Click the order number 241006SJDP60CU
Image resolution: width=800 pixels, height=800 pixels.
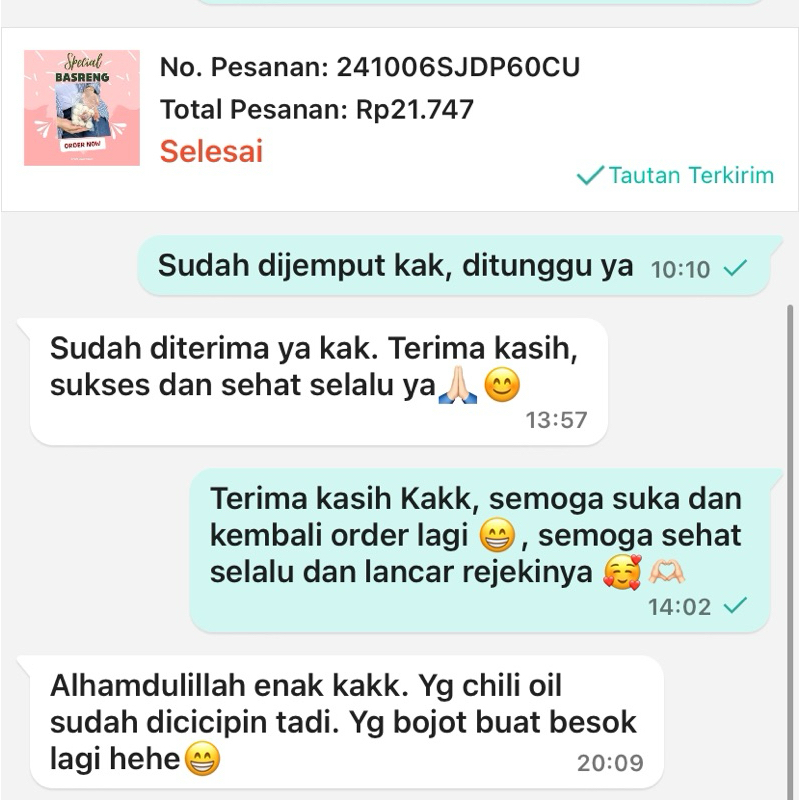(458, 67)
